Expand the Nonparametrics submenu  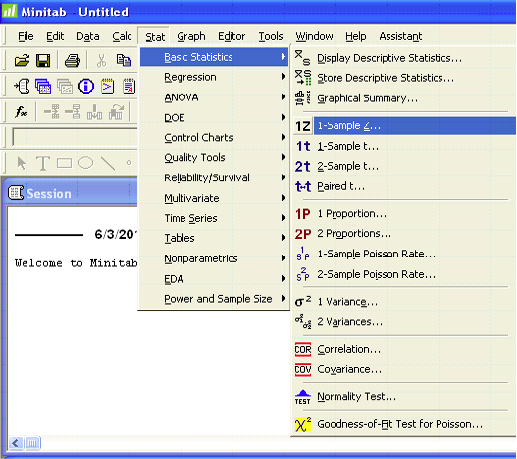coord(214,258)
